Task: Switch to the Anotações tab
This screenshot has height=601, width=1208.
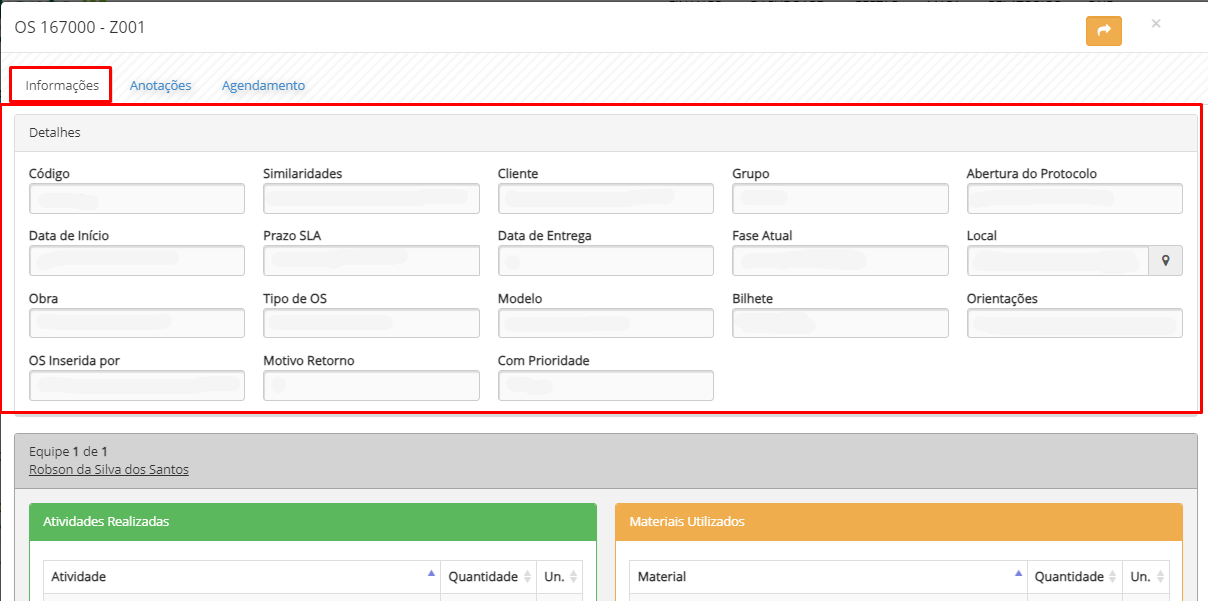Action: click(x=160, y=86)
